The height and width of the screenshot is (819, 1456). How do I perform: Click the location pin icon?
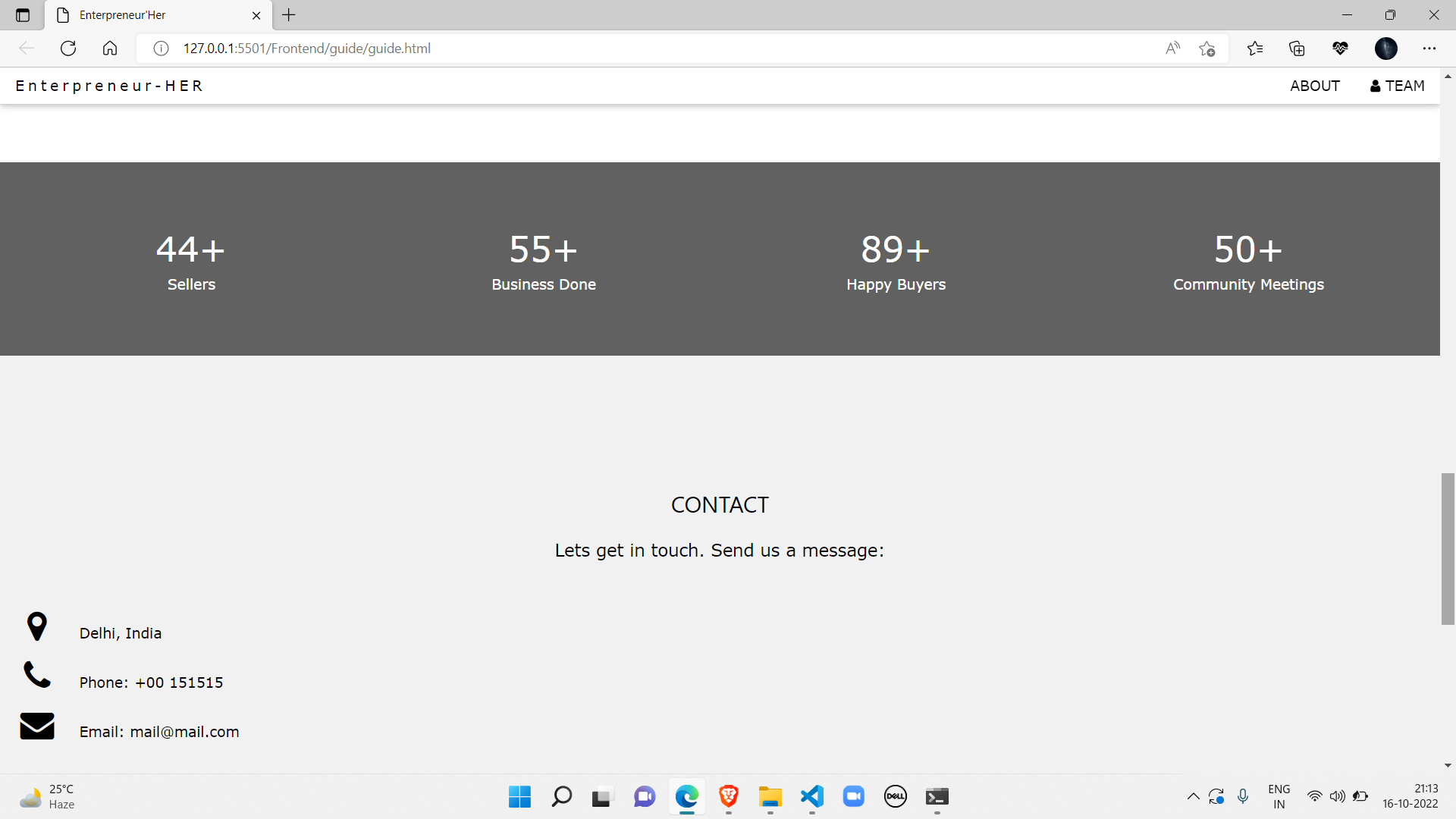pyautogui.click(x=36, y=626)
